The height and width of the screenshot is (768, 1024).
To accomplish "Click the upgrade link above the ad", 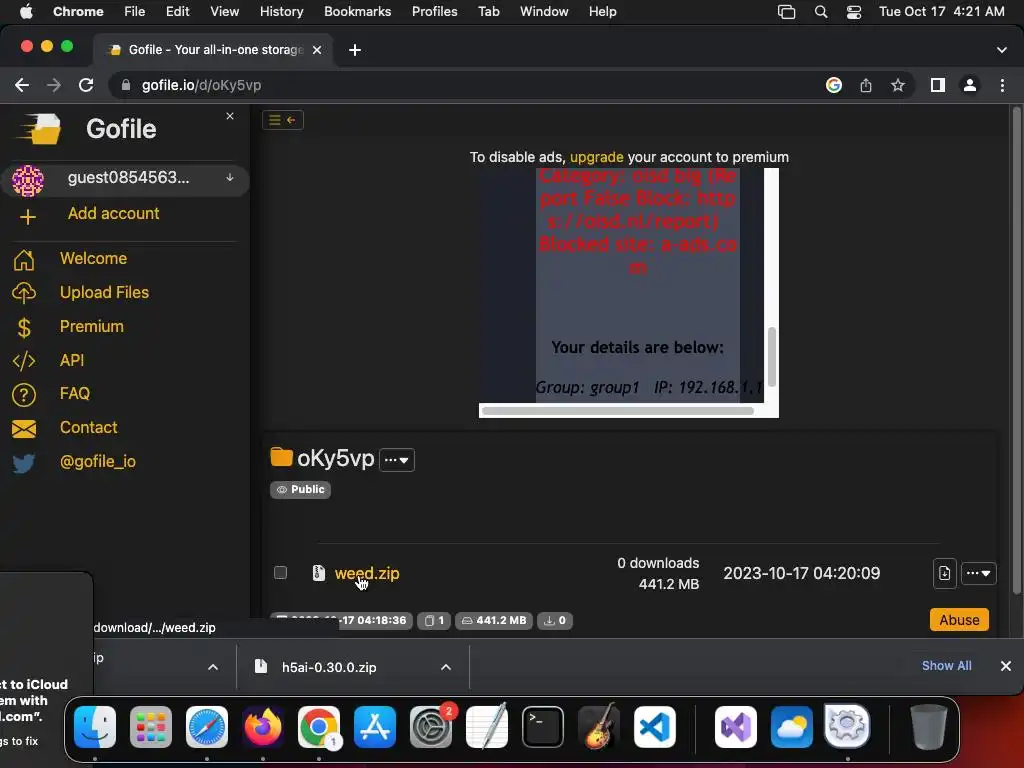I will (x=596, y=157).
